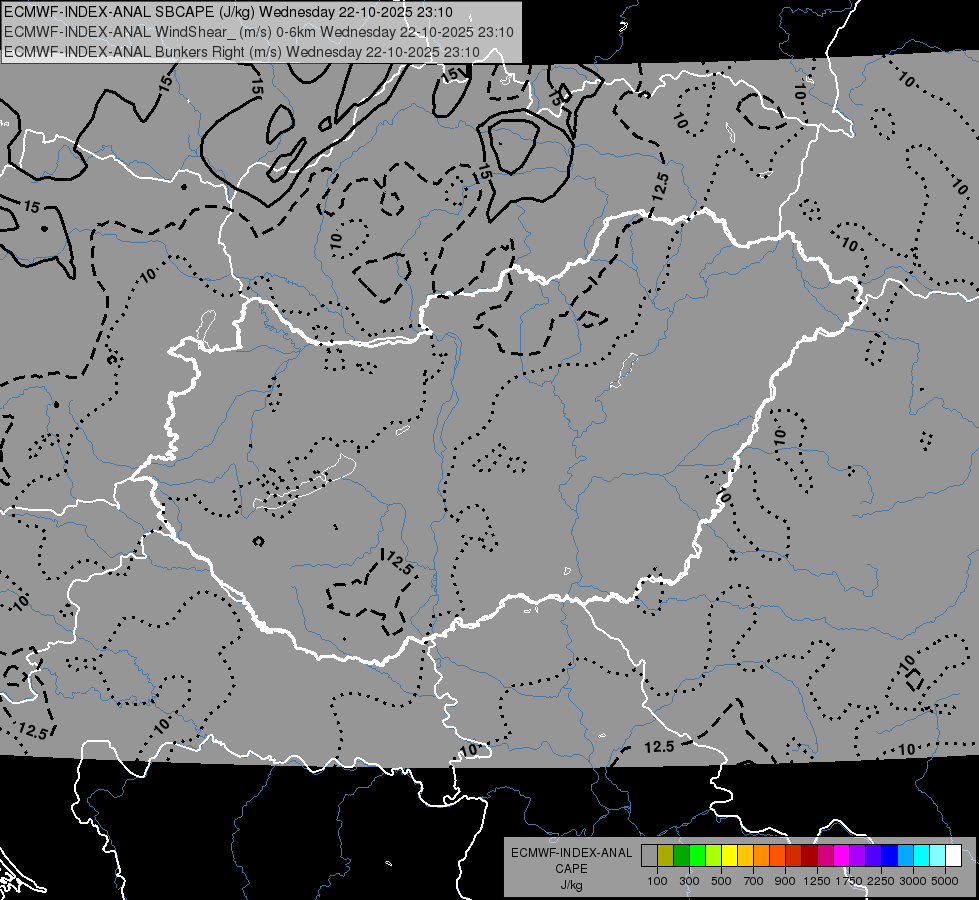Choose the lime swatch left of 500
The height and width of the screenshot is (900, 979).
point(714,856)
